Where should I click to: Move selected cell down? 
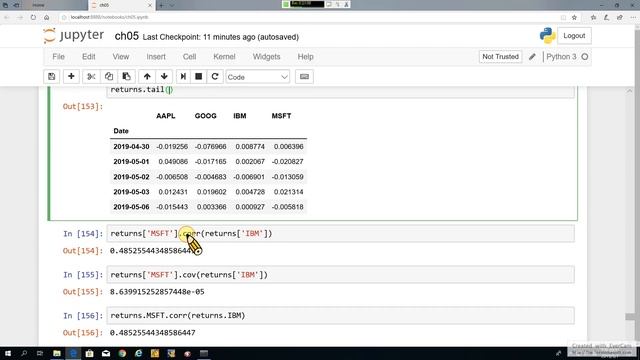(164, 77)
